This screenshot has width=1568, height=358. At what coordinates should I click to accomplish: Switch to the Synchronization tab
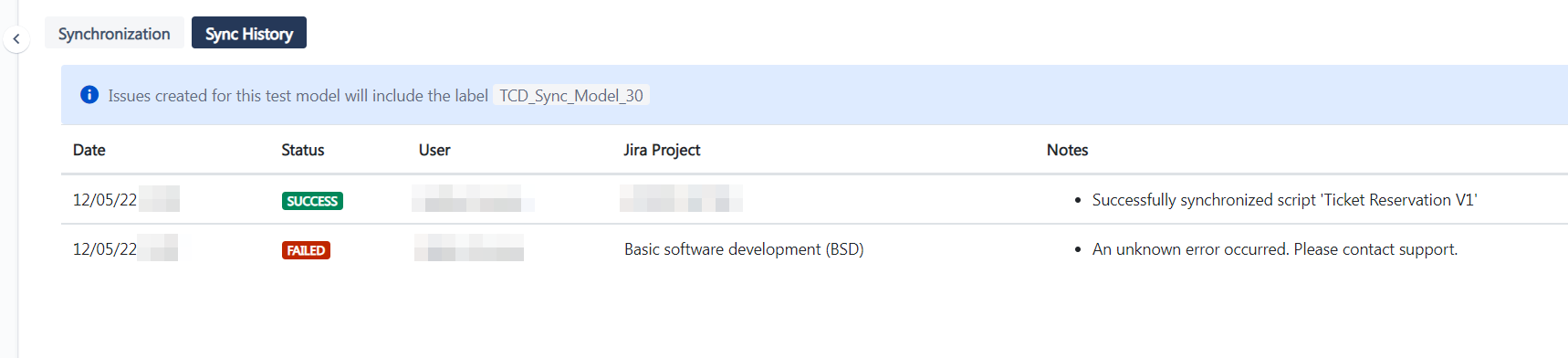point(114,34)
